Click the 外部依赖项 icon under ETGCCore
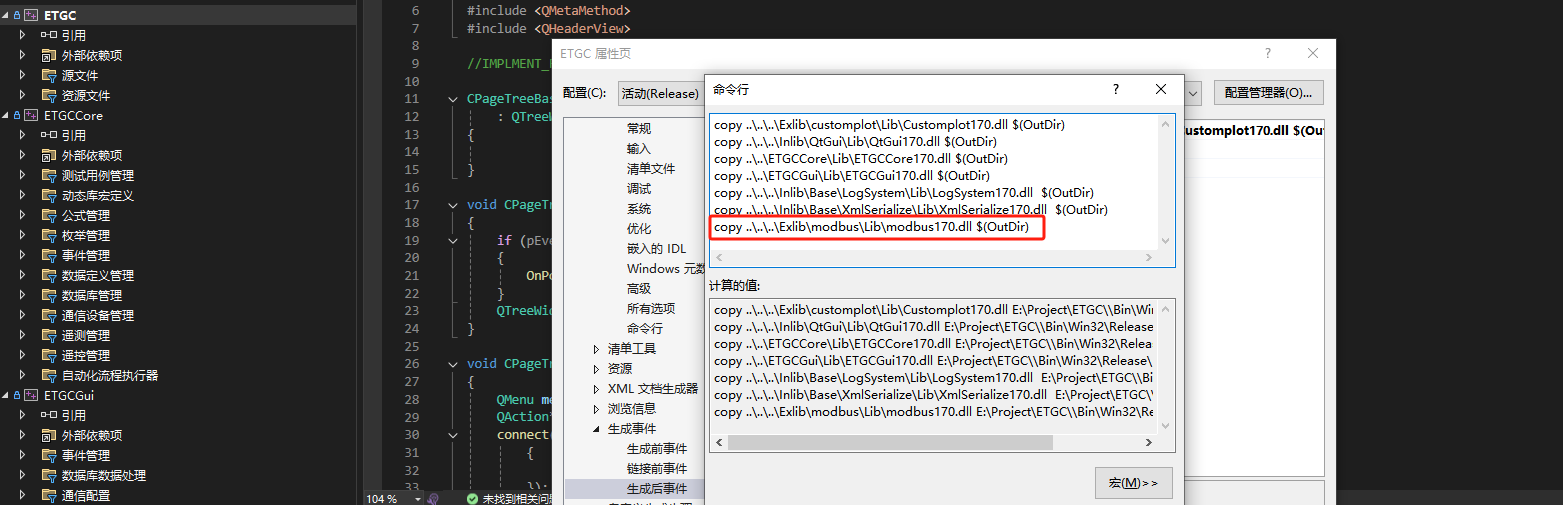The image size is (1563, 505). point(49,155)
